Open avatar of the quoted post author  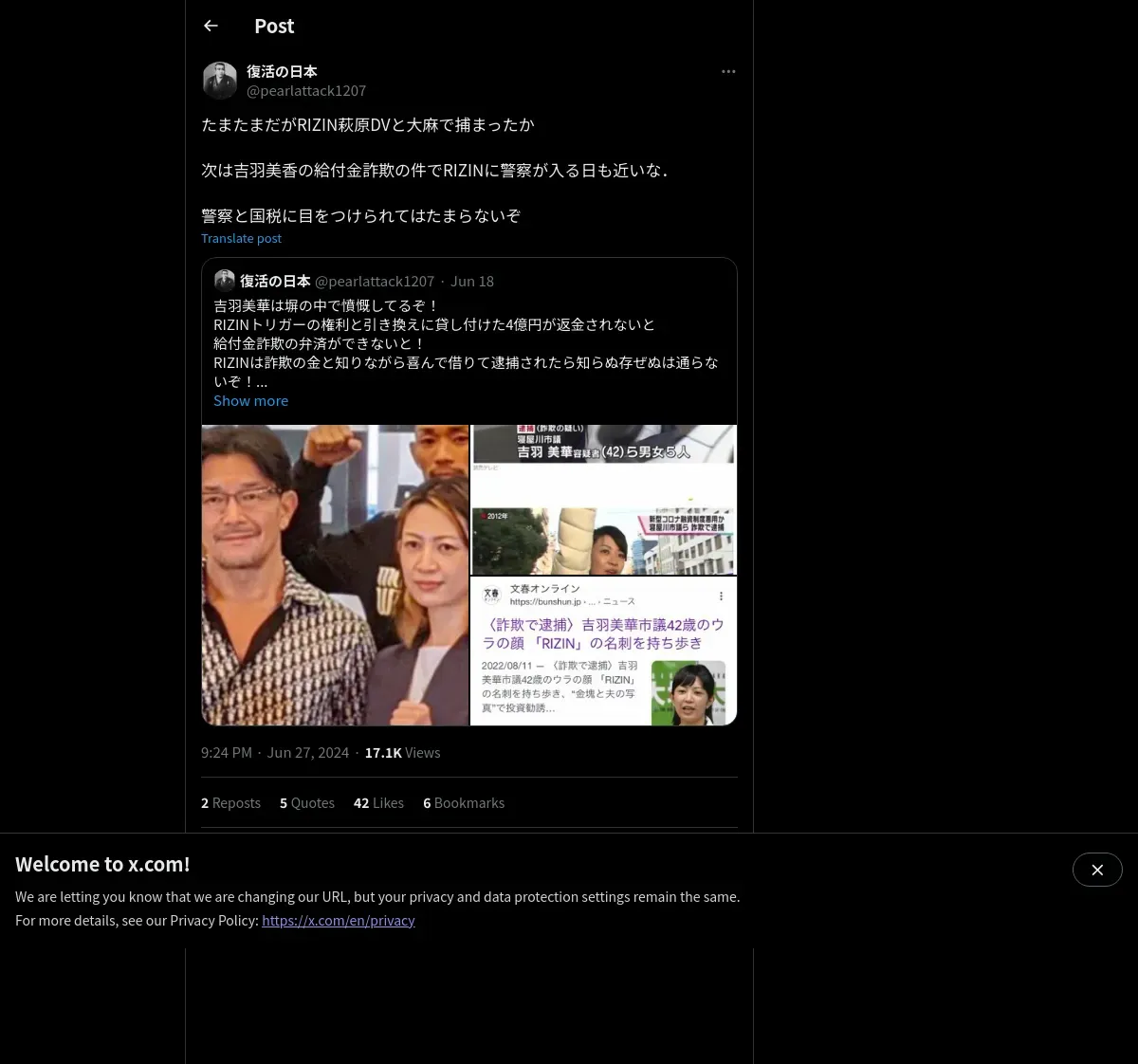(x=225, y=281)
